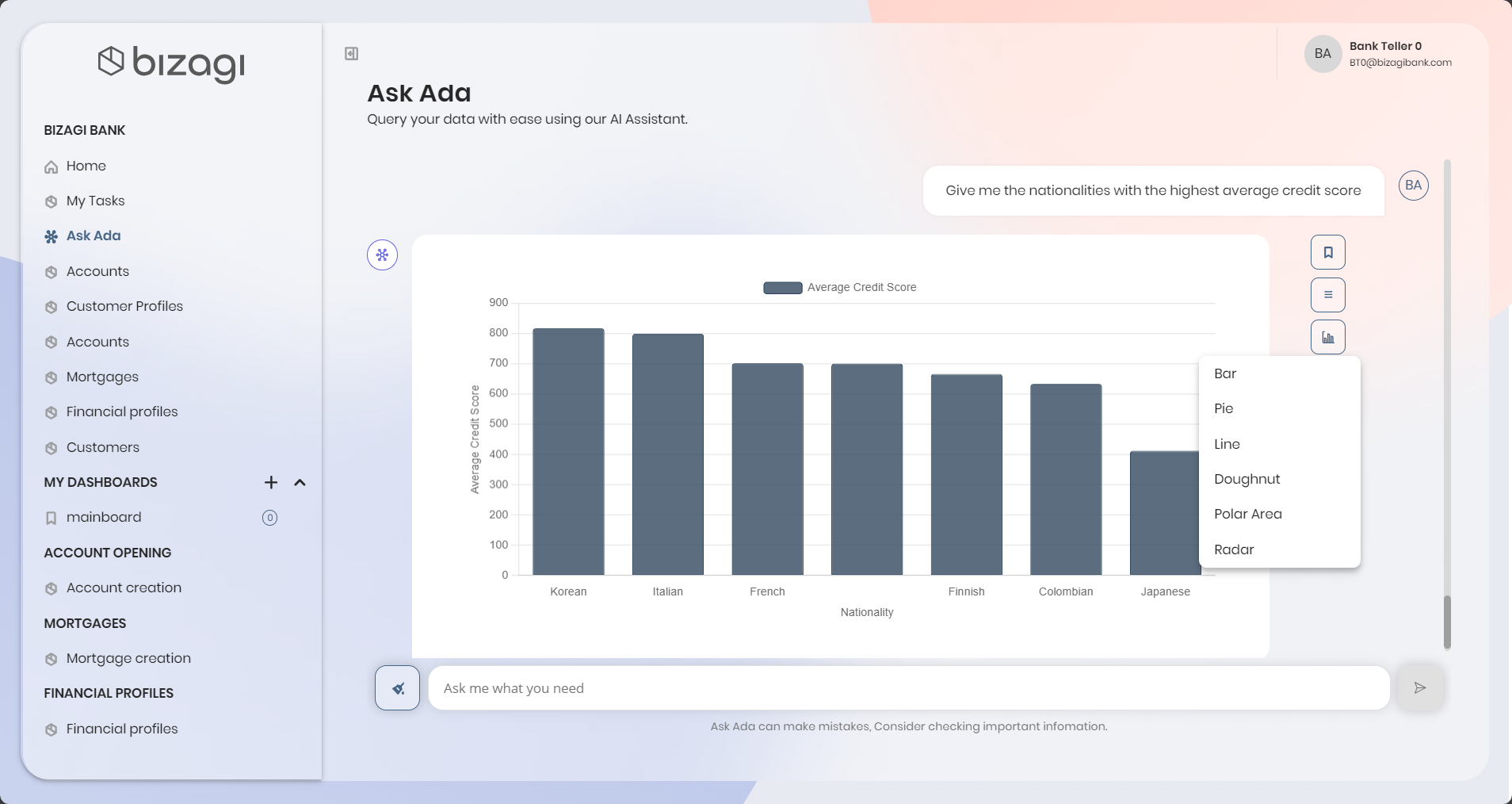Click the highest average credit score message
The height and width of the screenshot is (804, 1512).
[1153, 190]
